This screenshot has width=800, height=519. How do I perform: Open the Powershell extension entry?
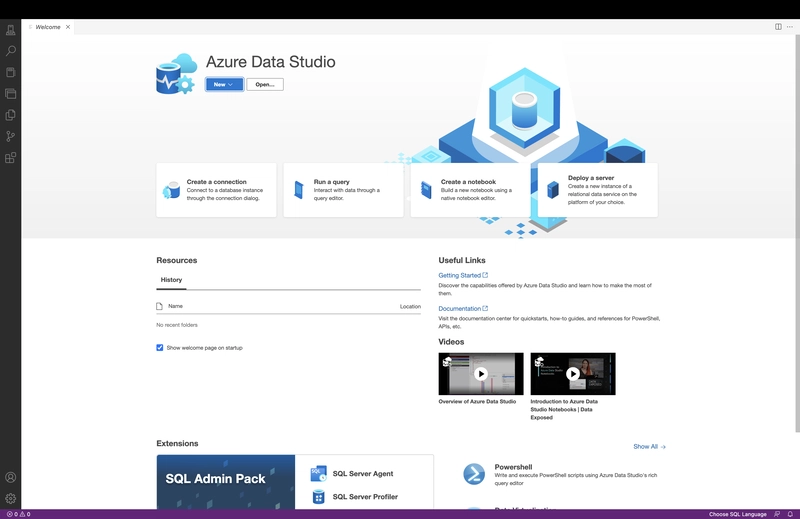(560, 474)
